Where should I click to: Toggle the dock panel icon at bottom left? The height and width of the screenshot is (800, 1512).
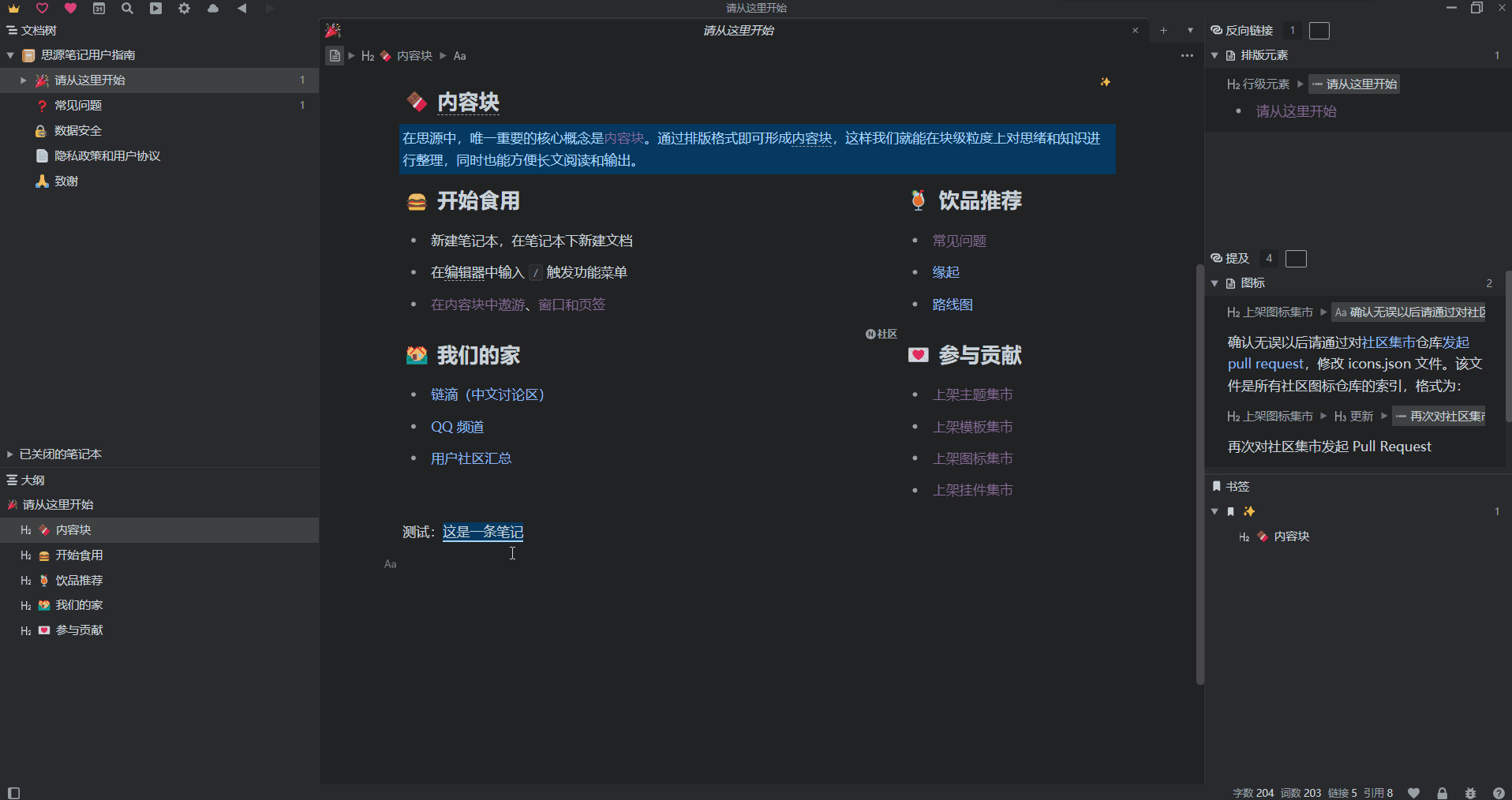(x=12, y=793)
